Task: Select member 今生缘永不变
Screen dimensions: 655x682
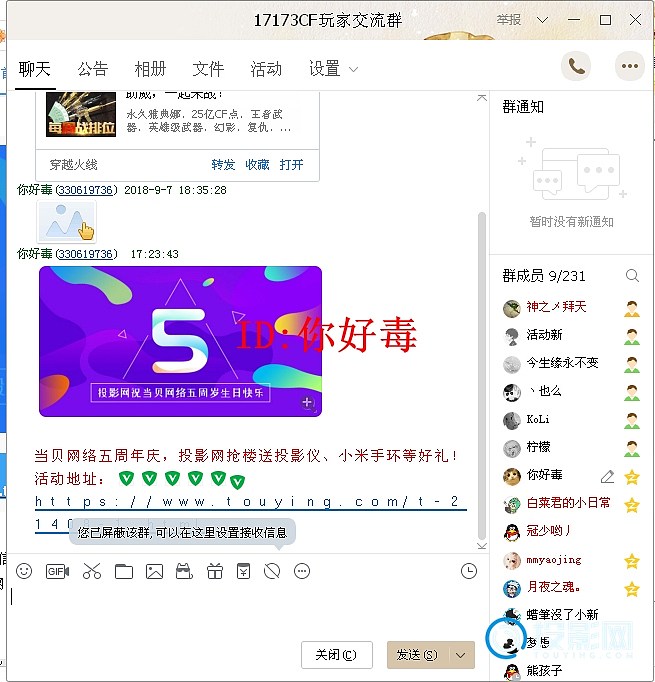Action: coord(562,363)
